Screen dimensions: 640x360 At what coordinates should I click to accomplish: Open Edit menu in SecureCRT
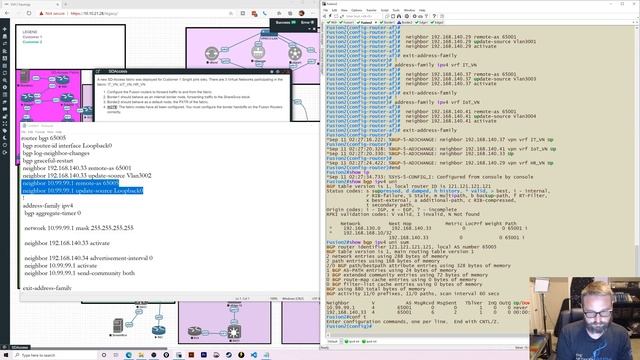(x=334, y=10)
